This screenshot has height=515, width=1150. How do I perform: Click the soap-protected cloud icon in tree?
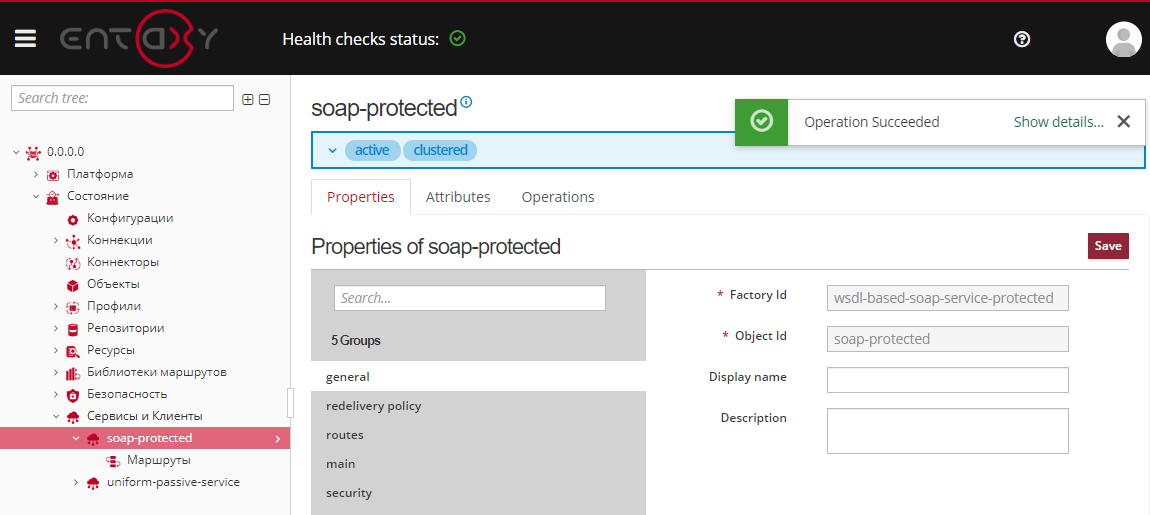coord(92,439)
